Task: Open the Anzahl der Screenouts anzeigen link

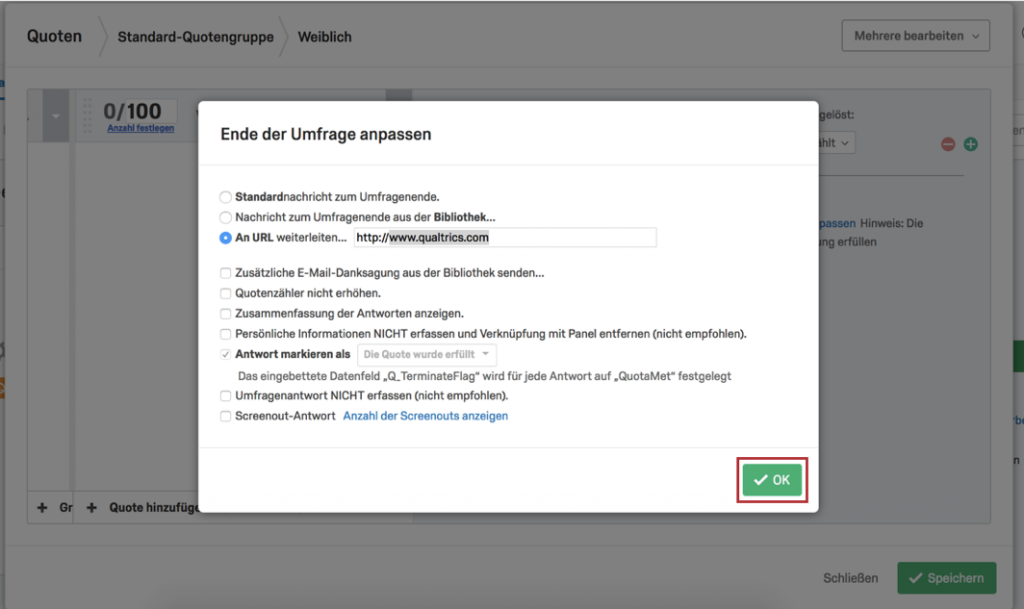Action: 425,416
